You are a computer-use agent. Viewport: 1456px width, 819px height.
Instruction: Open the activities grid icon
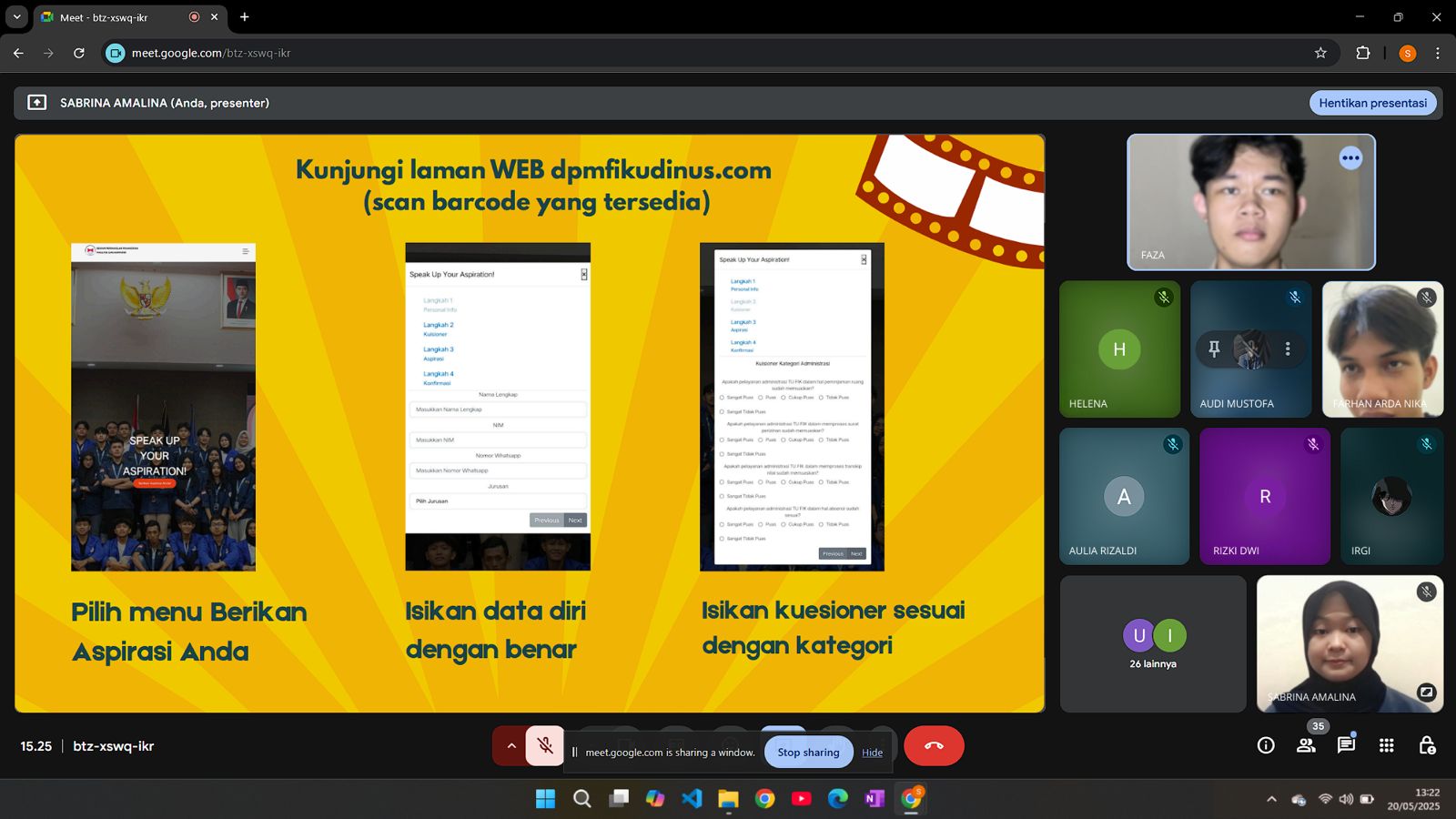tap(1387, 745)
